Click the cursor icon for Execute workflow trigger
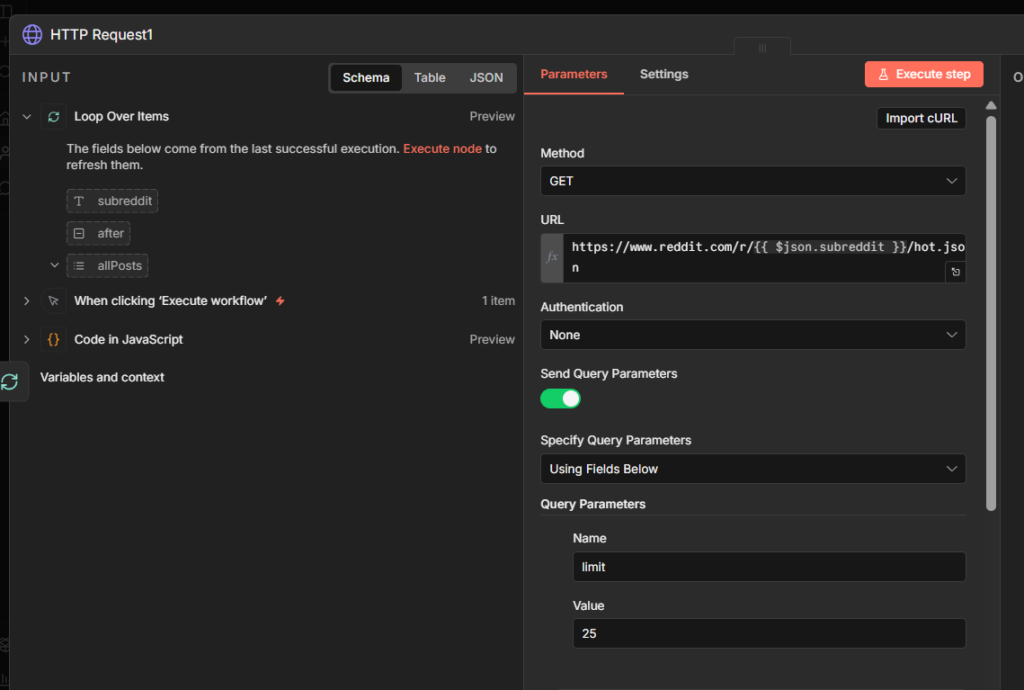This screenshot has width=1024, height=690. click(x=52, y=300)
